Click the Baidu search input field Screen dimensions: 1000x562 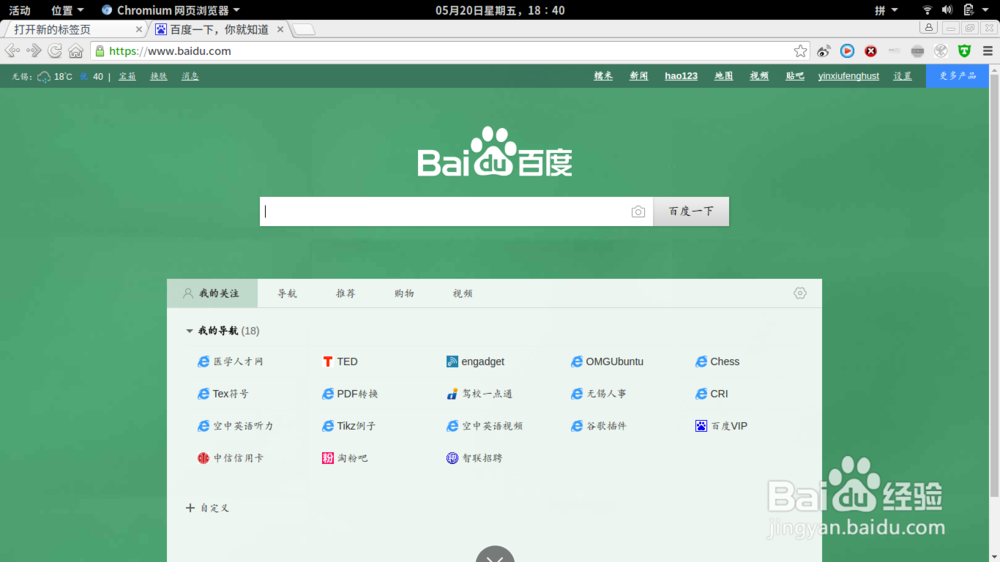click(445, 211)
